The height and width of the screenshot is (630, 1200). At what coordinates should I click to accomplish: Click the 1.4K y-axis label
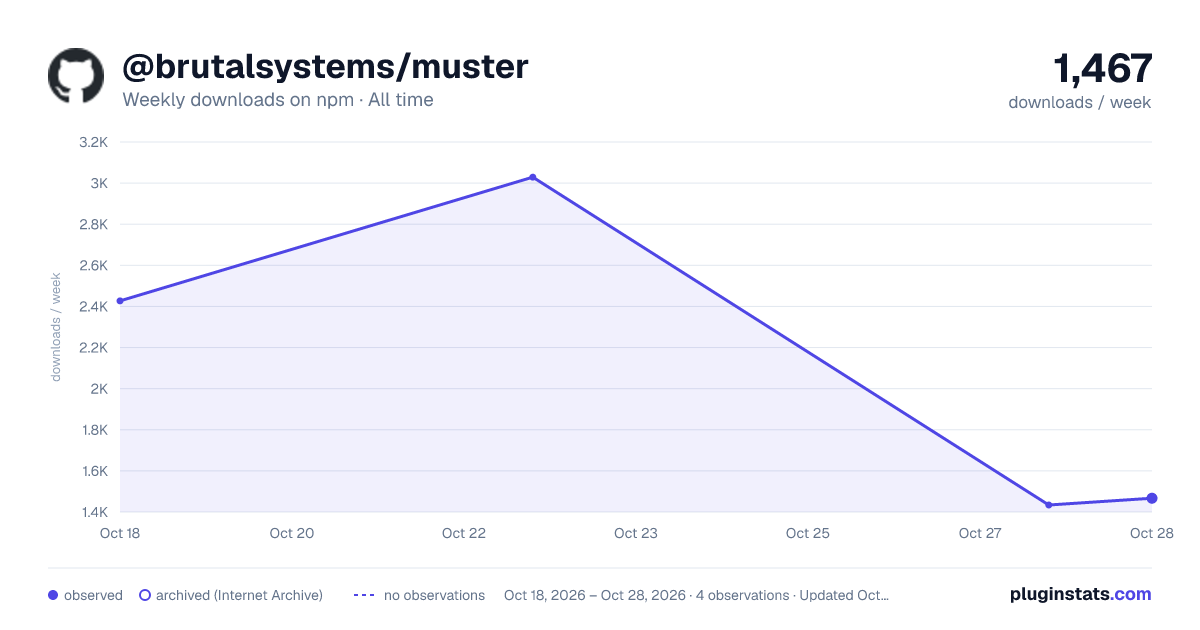[x=93, y=512]
